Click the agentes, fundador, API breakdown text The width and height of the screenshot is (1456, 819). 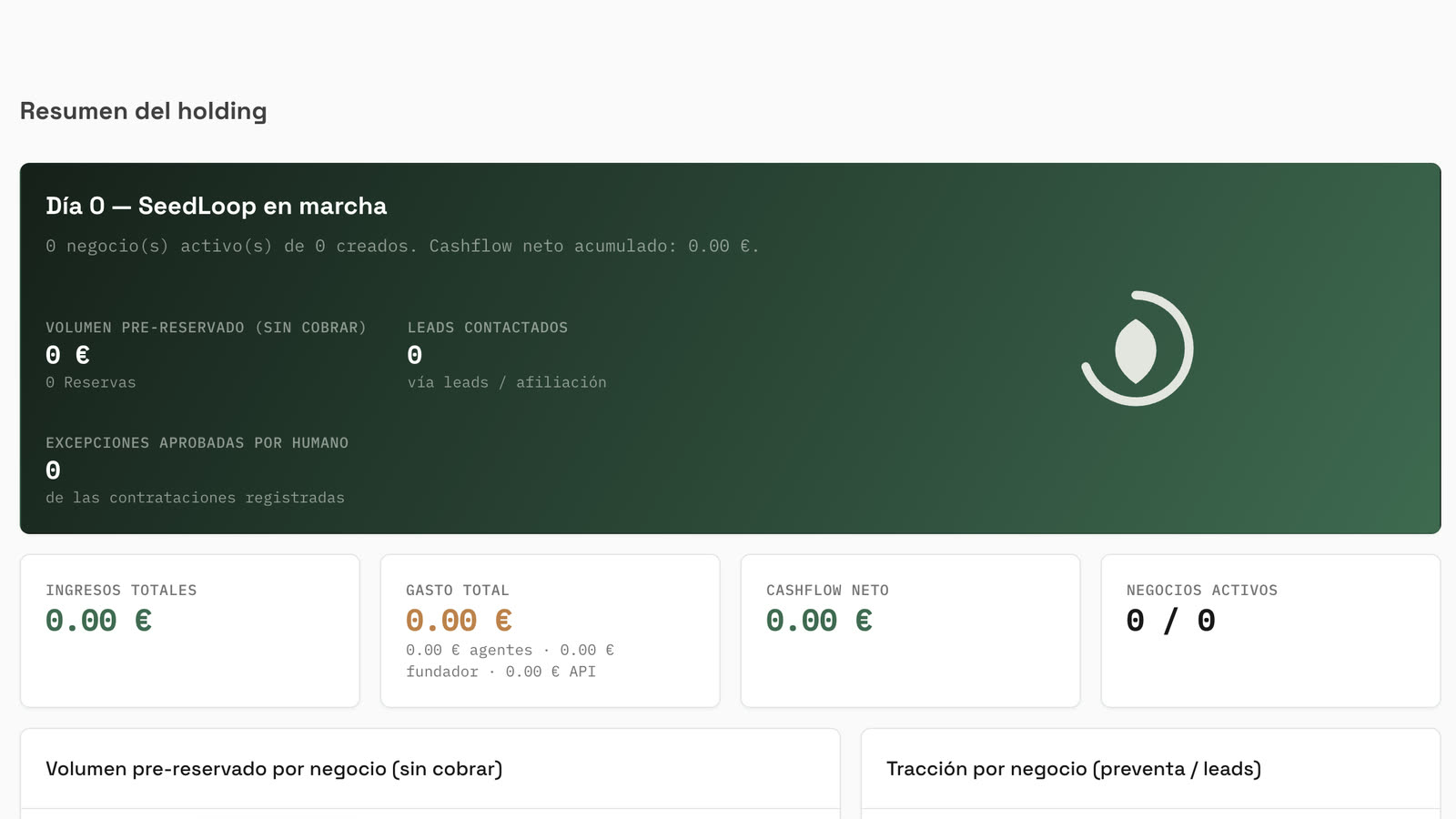click(x=511, y=661)
